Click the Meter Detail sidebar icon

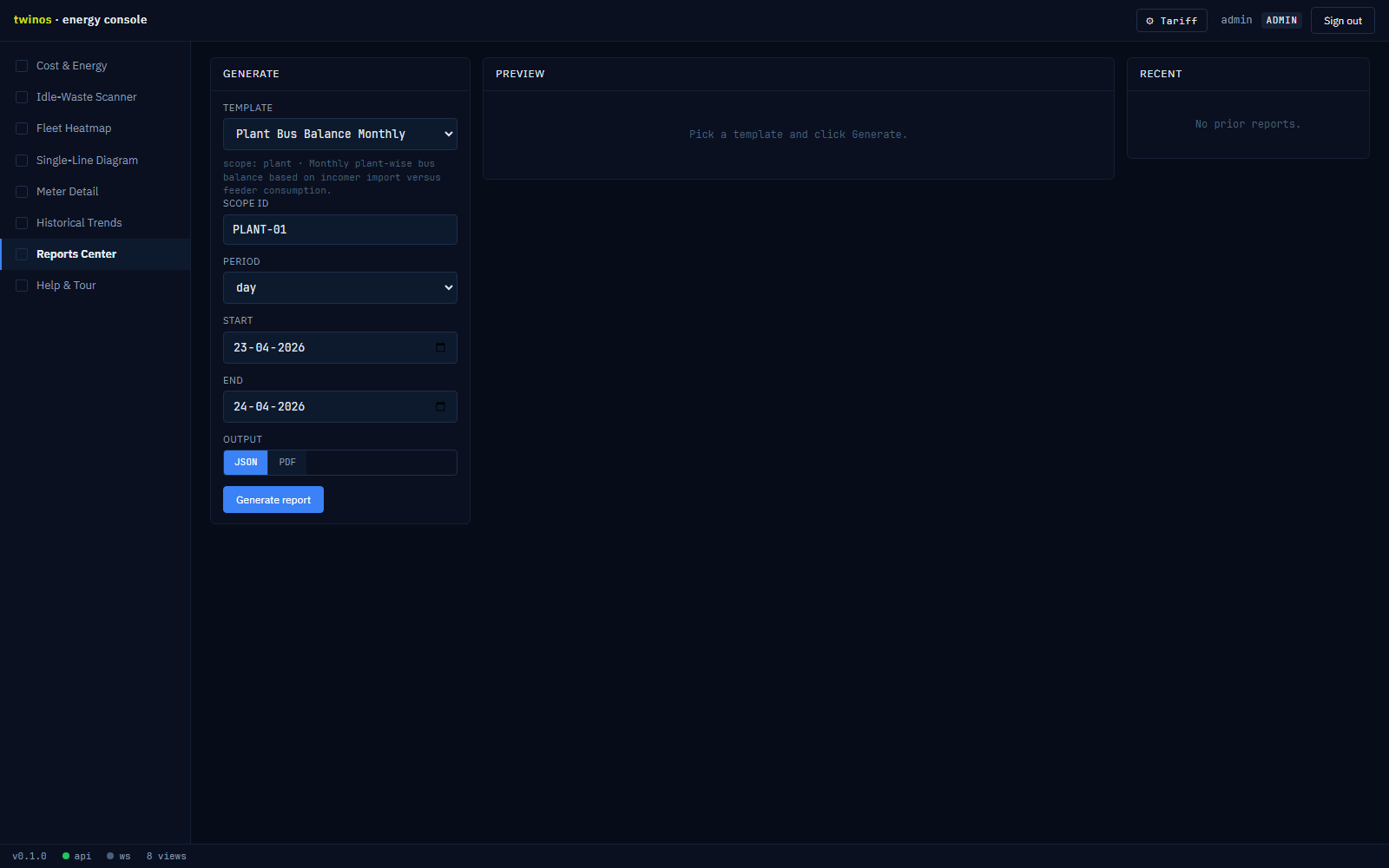22,192
